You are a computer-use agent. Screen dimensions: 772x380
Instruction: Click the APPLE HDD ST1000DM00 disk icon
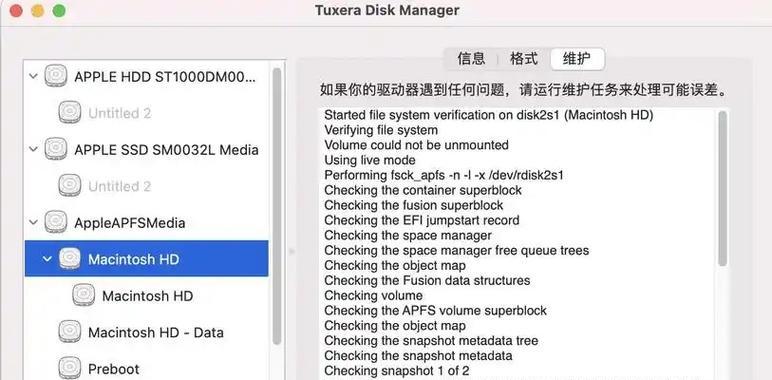tap(56, 76)
